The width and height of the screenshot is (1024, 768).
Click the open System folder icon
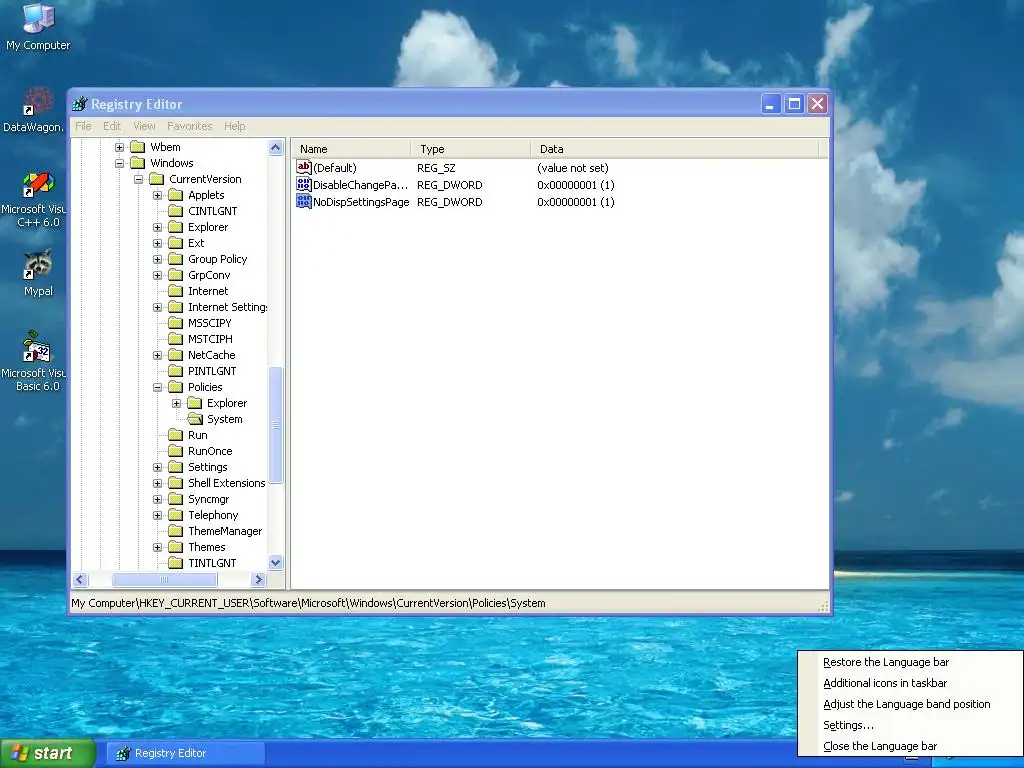[195, 419]
